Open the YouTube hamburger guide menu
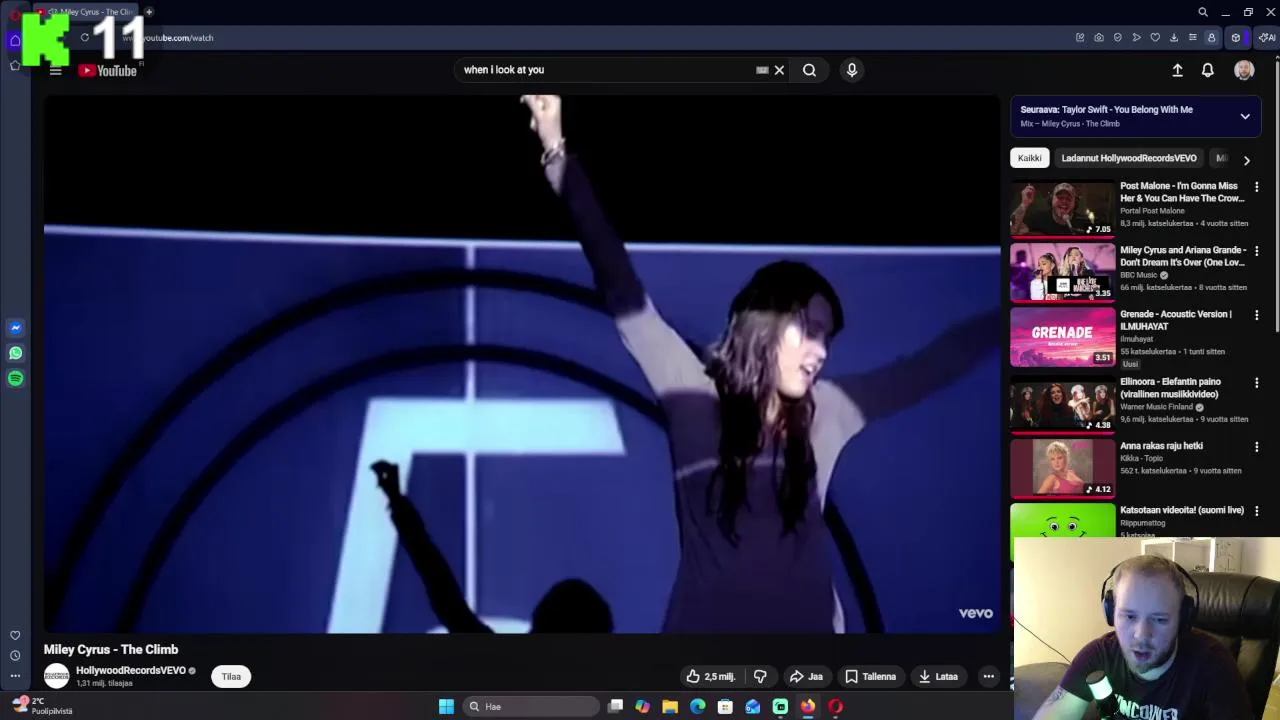The height and width of the screenshot is (720, 1280). pos(56,70)
